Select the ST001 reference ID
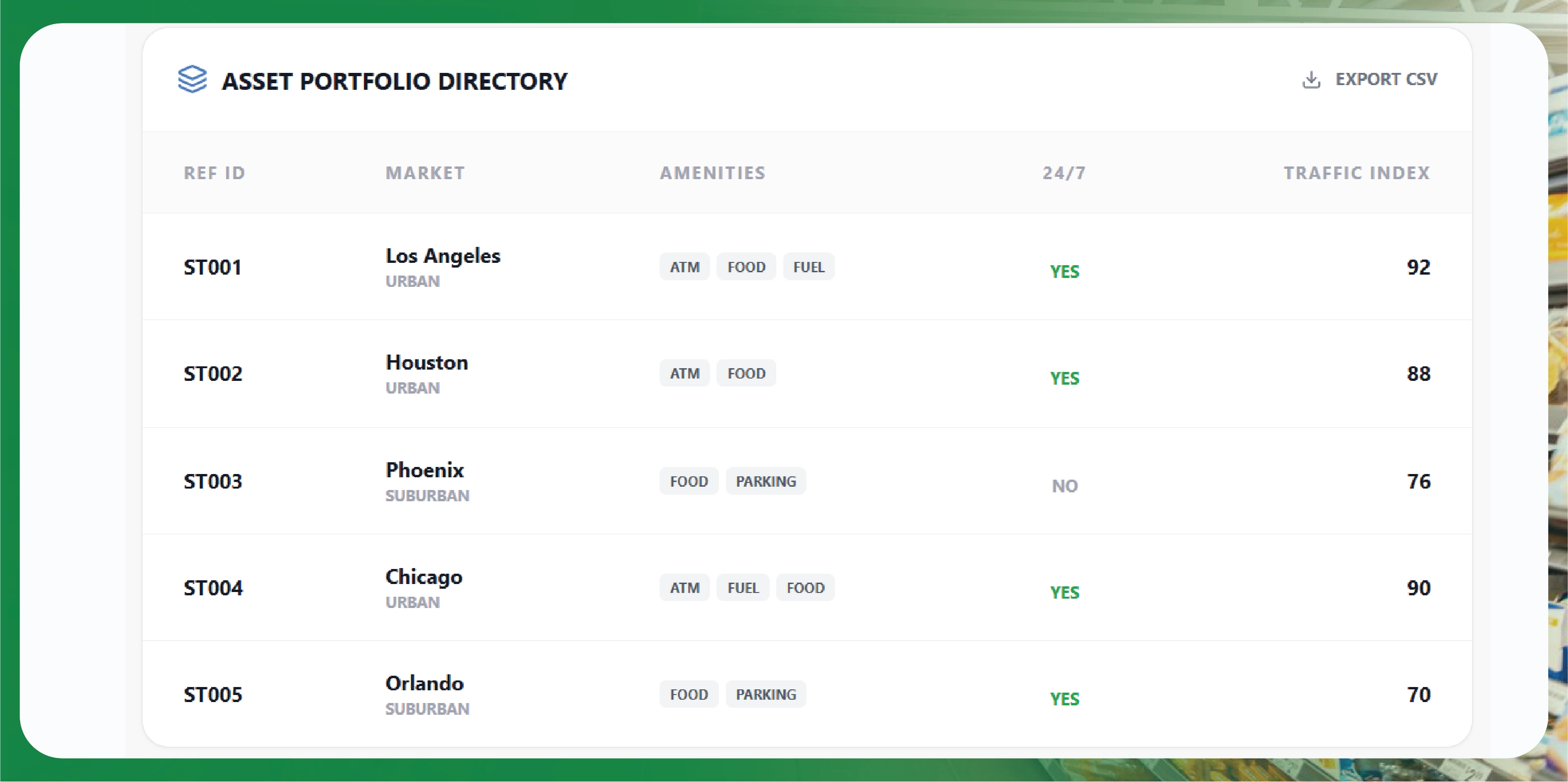Viewport: 1568px width, 782px height. pyautogui.click(x=213, y=267)
